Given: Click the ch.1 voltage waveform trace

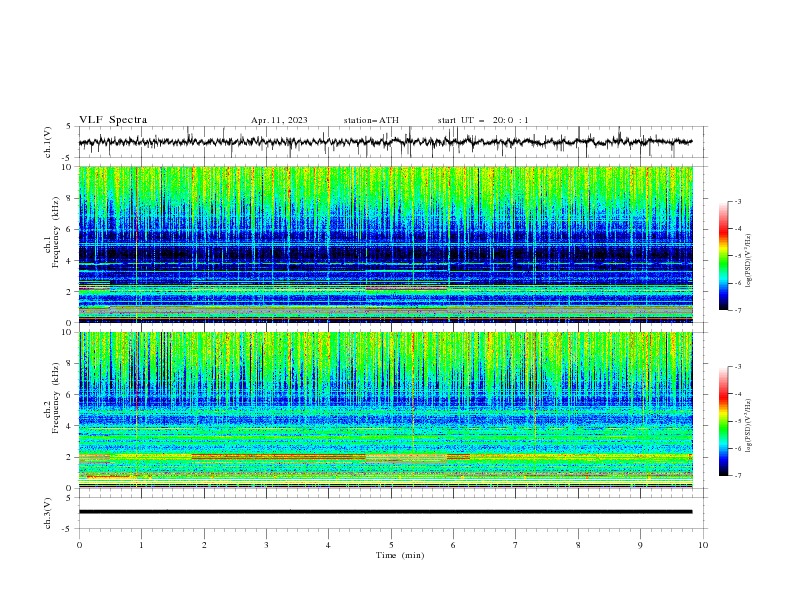Looking at the screenshot, I should [385, 142].
